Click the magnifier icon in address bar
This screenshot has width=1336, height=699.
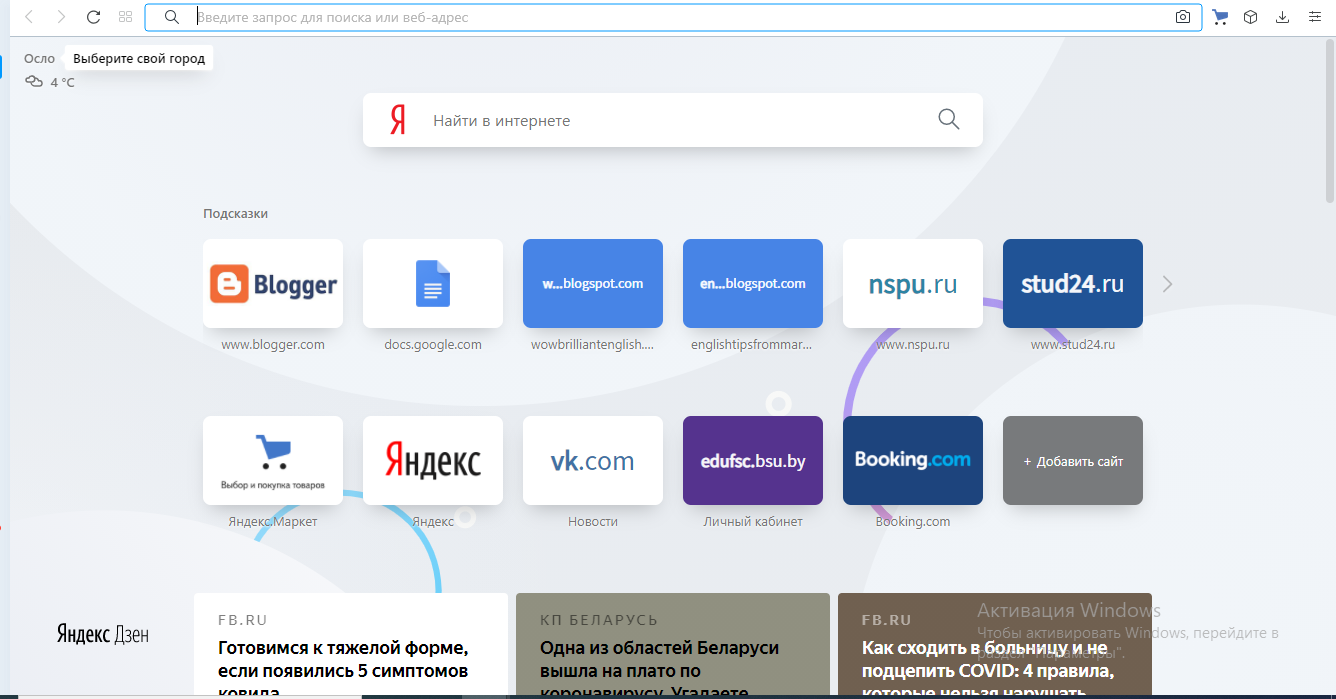pyautogui.click(x=172, y=17)
